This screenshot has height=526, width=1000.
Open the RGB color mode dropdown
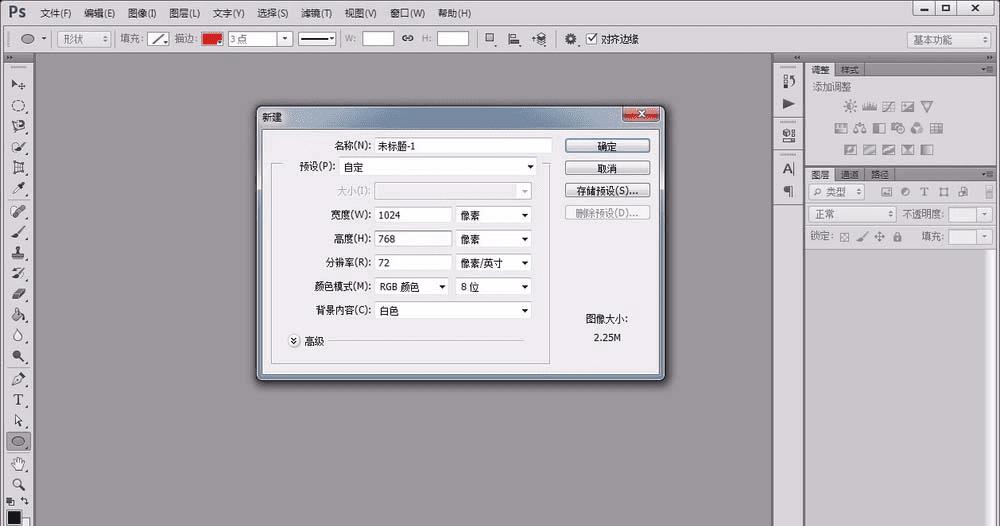(x=411, y=287)
